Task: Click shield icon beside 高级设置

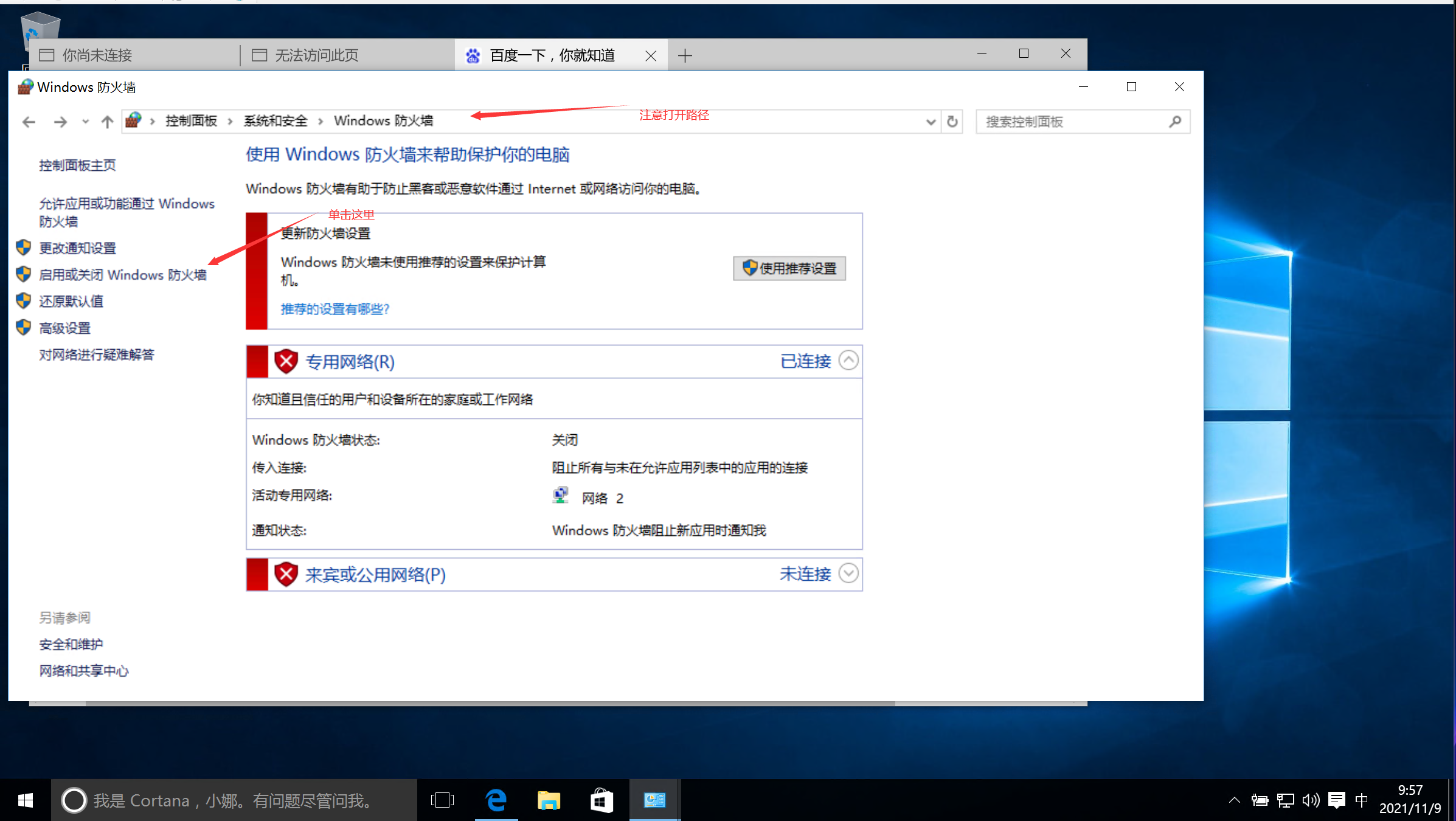Action: (x=24, y=327)
